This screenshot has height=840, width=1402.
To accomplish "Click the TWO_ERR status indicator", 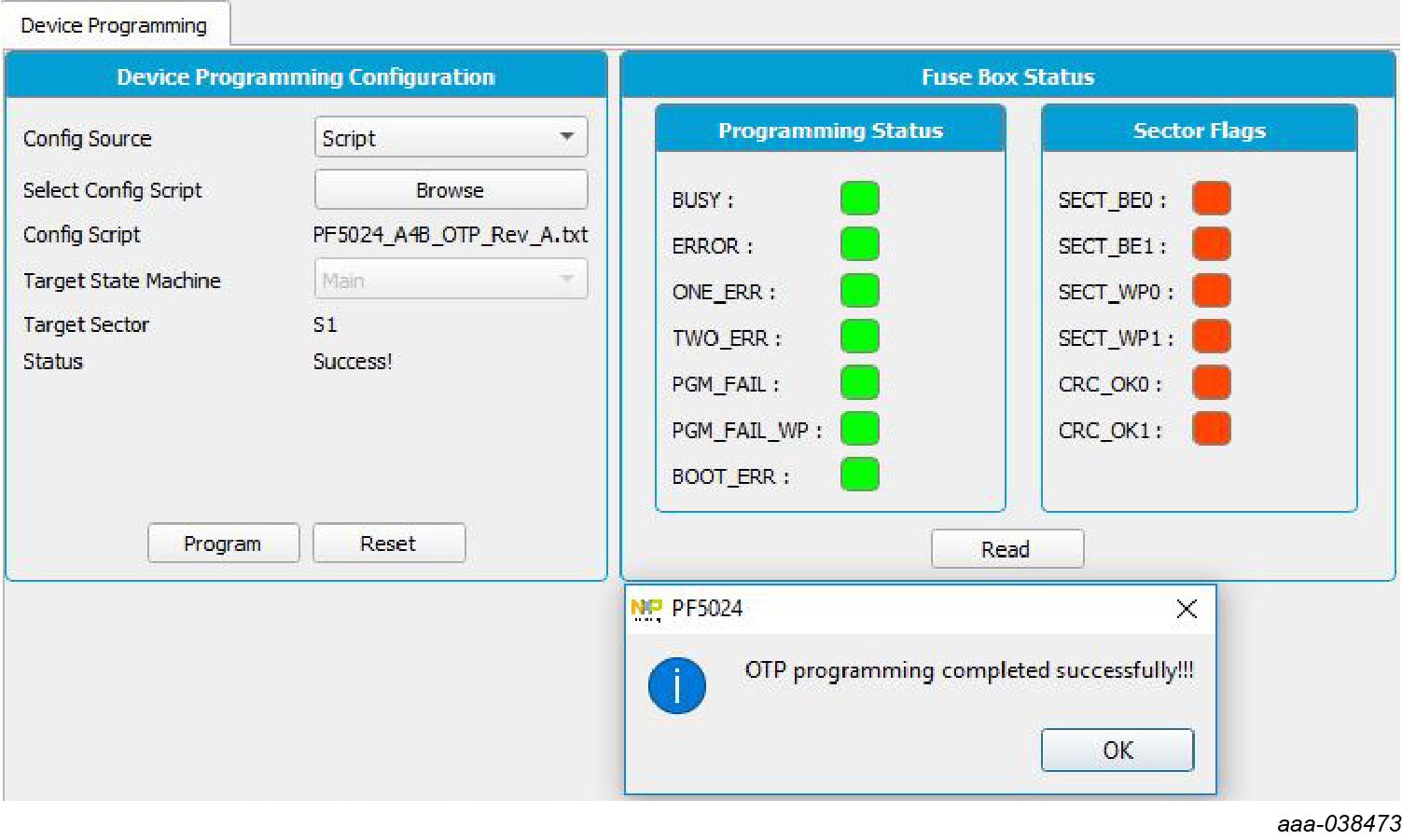I will (x=859, y=337).
